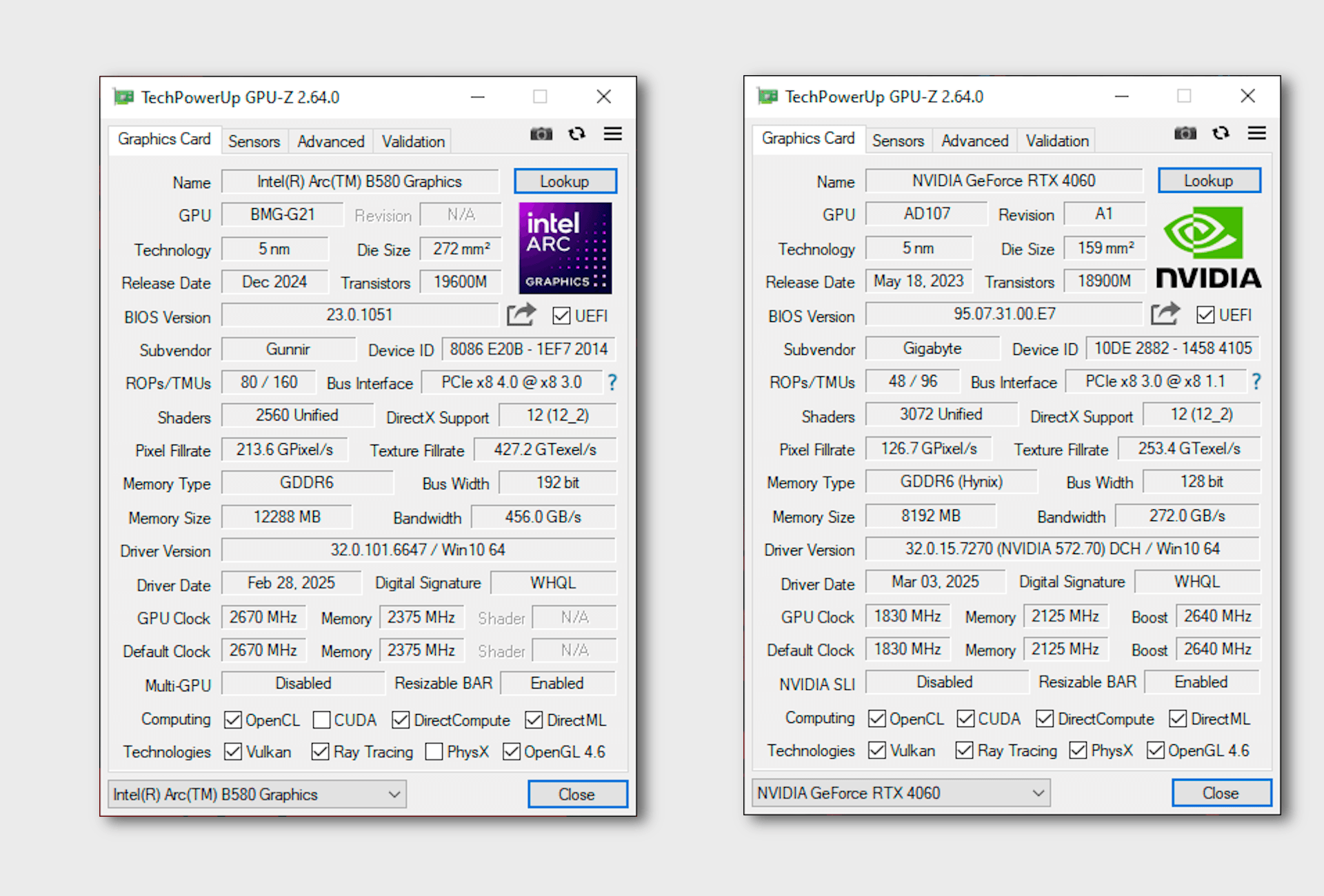Minimize the Intel Arc GPU-Z window

pos(478,97)
